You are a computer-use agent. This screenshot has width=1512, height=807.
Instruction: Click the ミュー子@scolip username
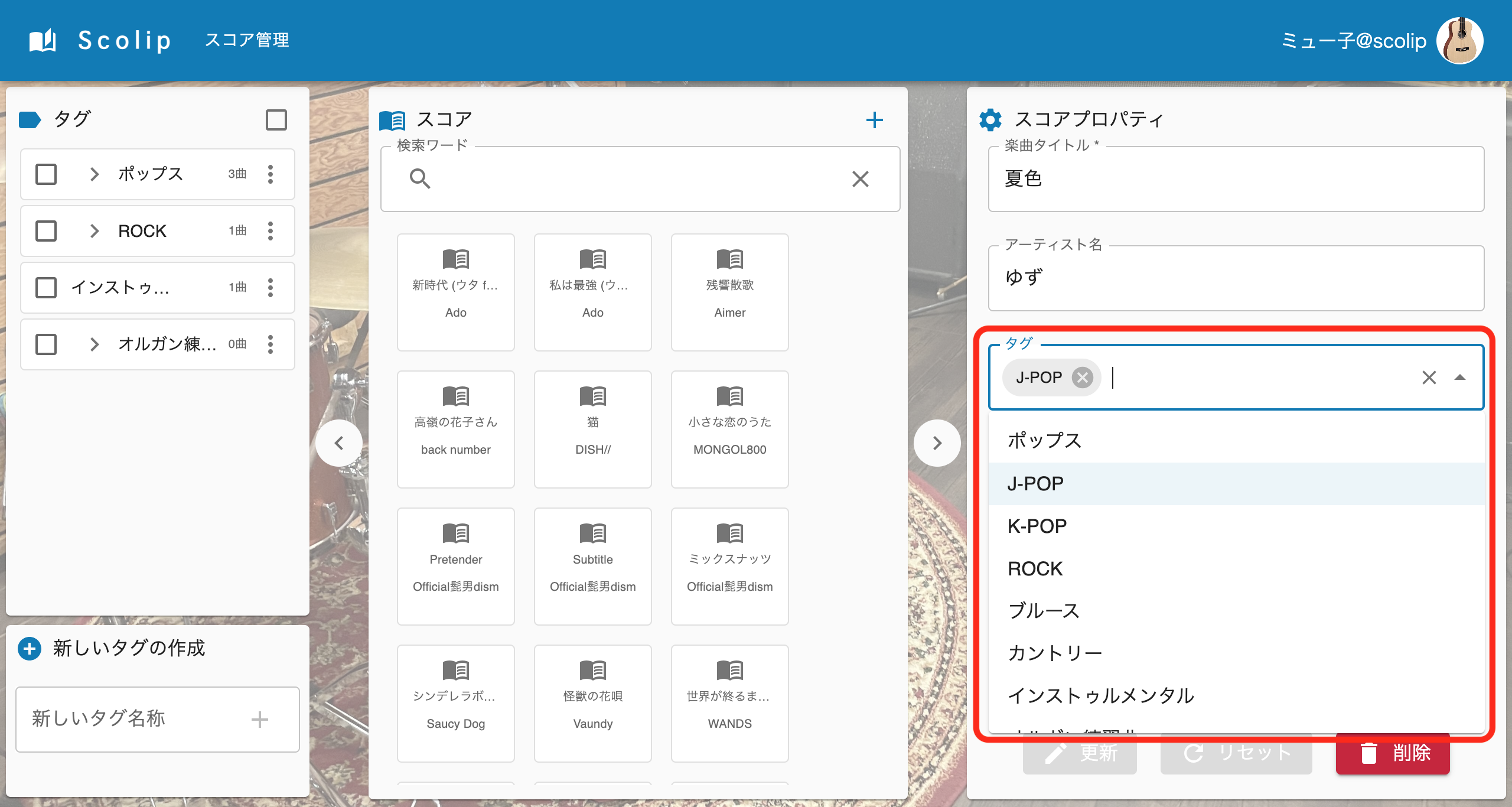(1354, 40)
